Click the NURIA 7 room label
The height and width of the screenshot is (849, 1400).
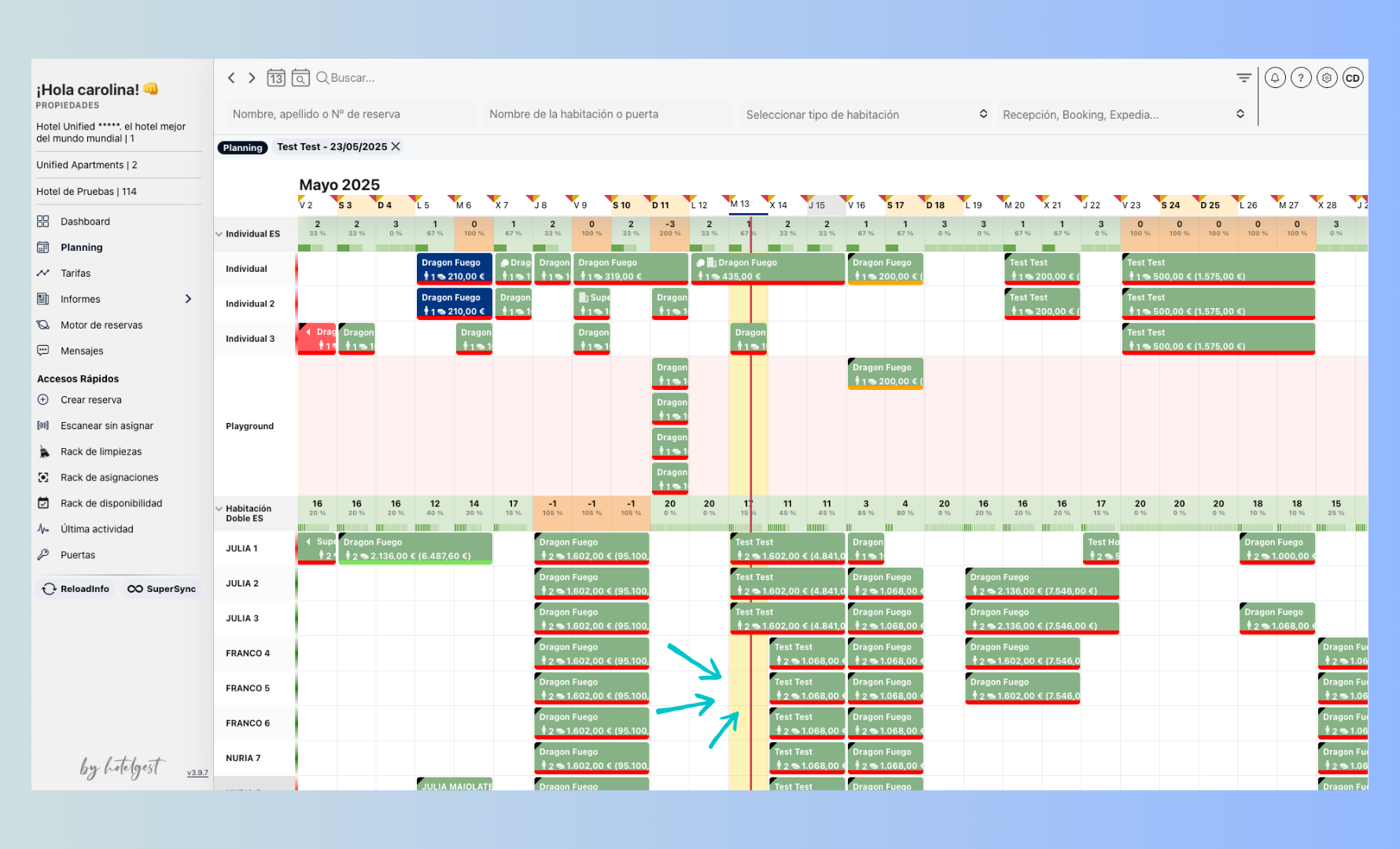tap(243, 758)
